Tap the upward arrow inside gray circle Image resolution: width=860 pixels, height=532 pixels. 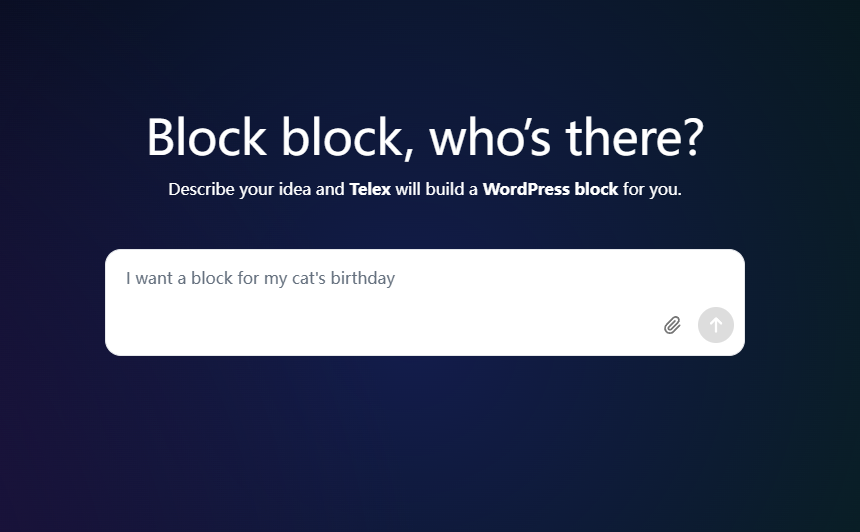(716, 325)
